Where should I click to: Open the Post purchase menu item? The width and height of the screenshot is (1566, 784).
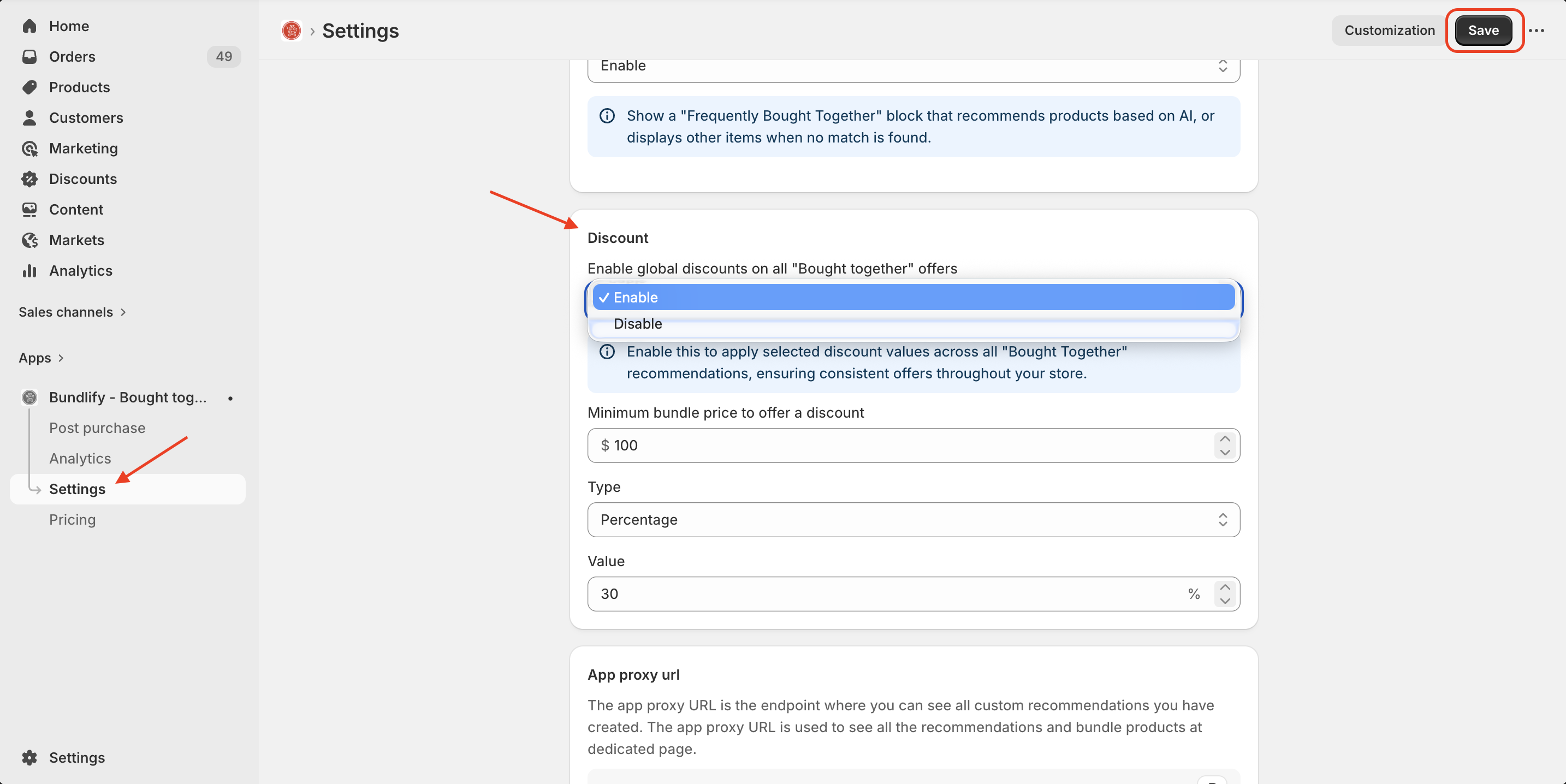[x=97, y=428]
